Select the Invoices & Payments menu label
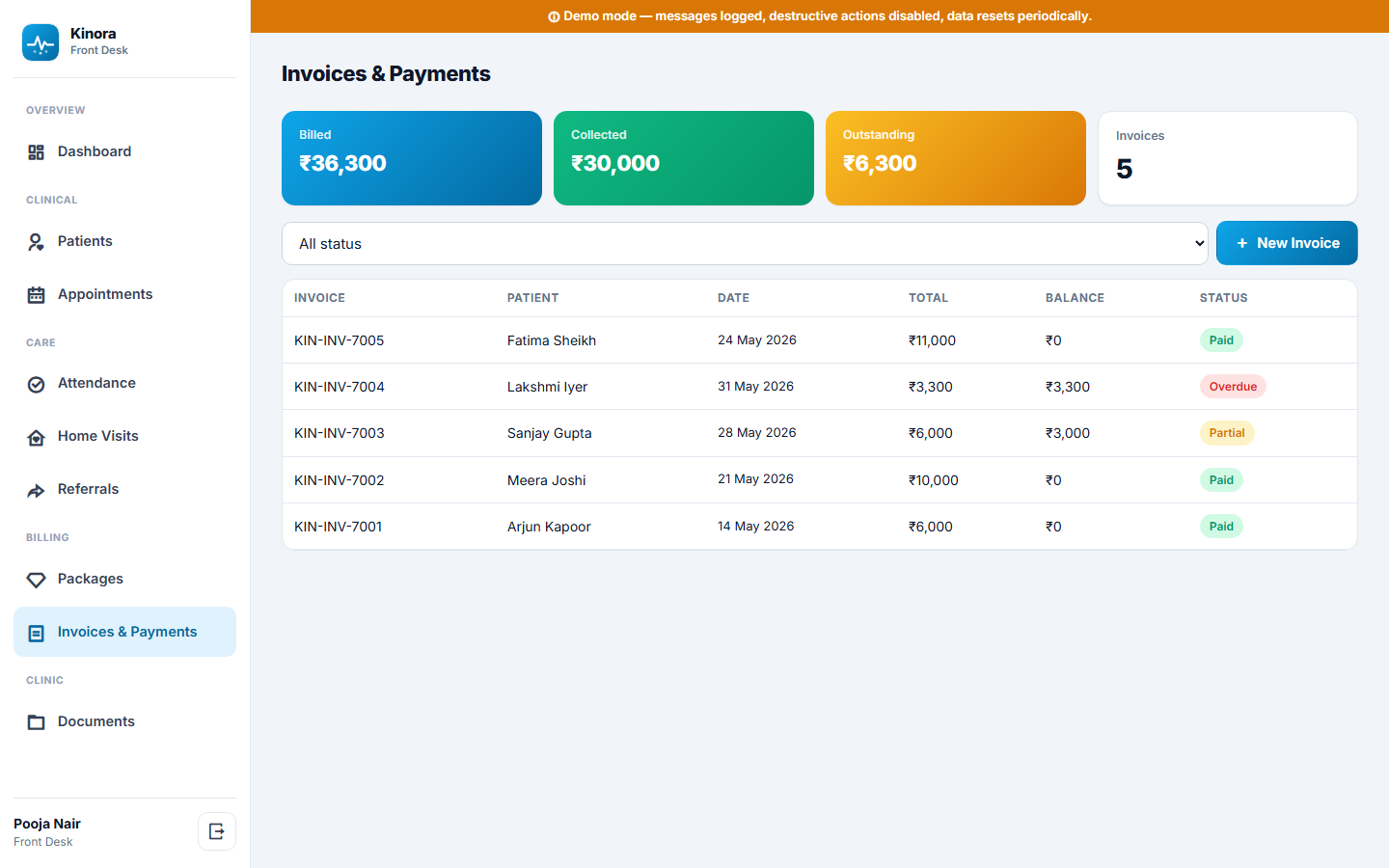 point(127,632)
